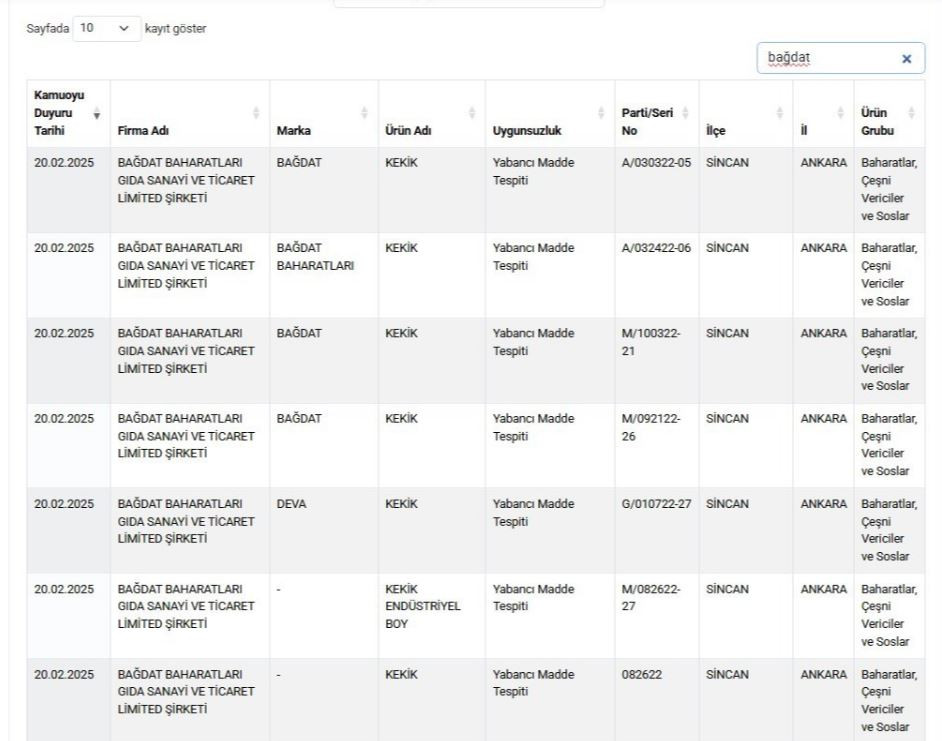Click batch number G/010722-27
The height and width of the screenshot is (741, 942).
point(656,502)
